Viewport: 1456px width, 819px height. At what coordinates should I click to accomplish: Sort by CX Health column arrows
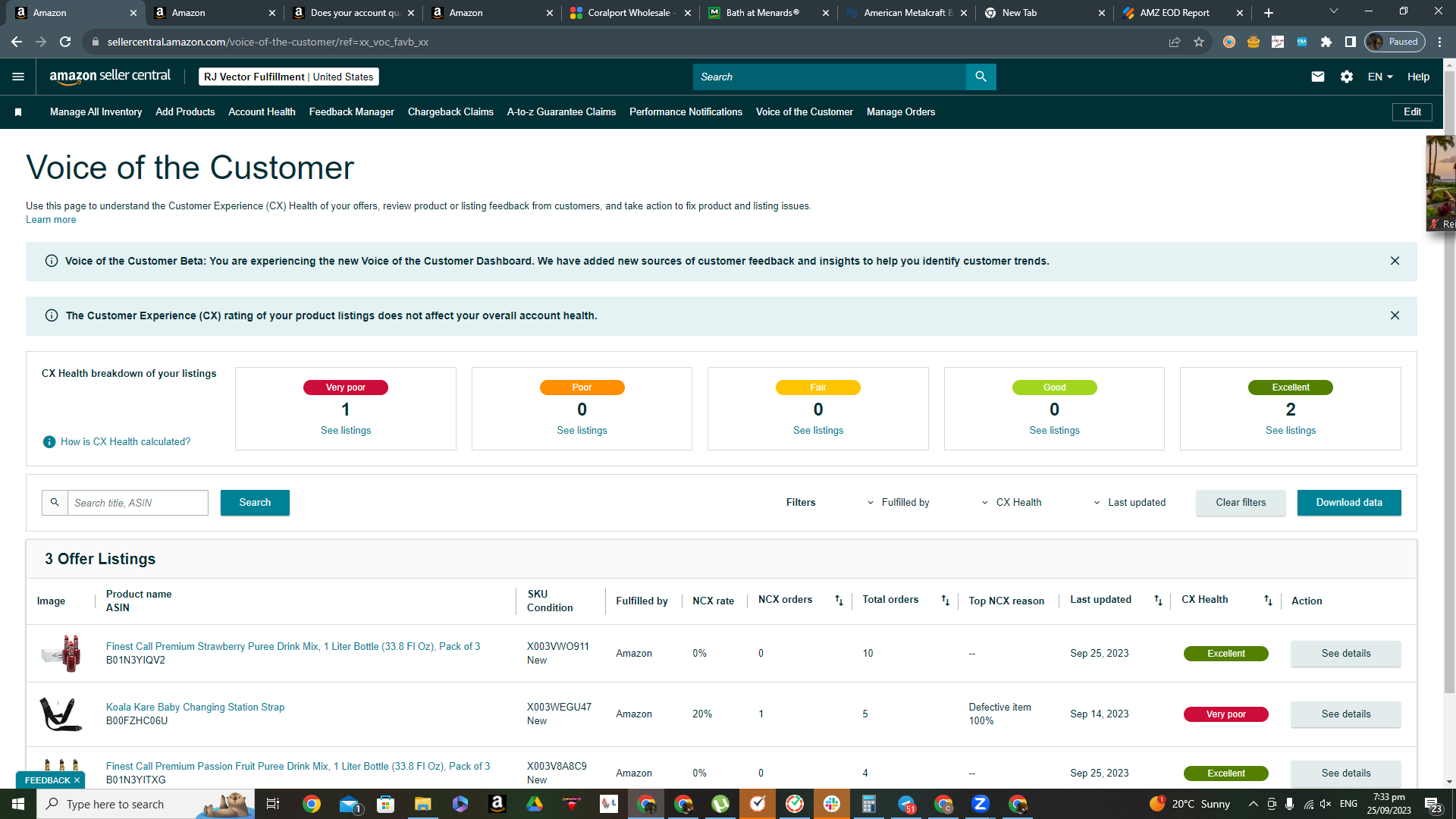coord(1268,600)
